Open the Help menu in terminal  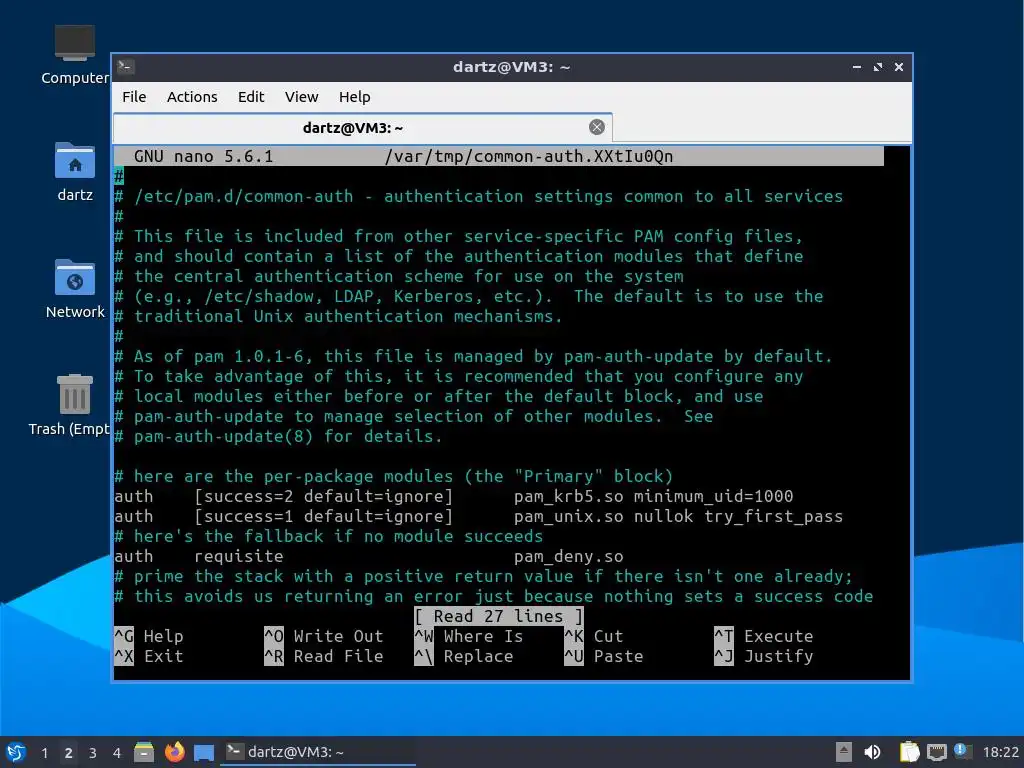click(x=355, y=97)
